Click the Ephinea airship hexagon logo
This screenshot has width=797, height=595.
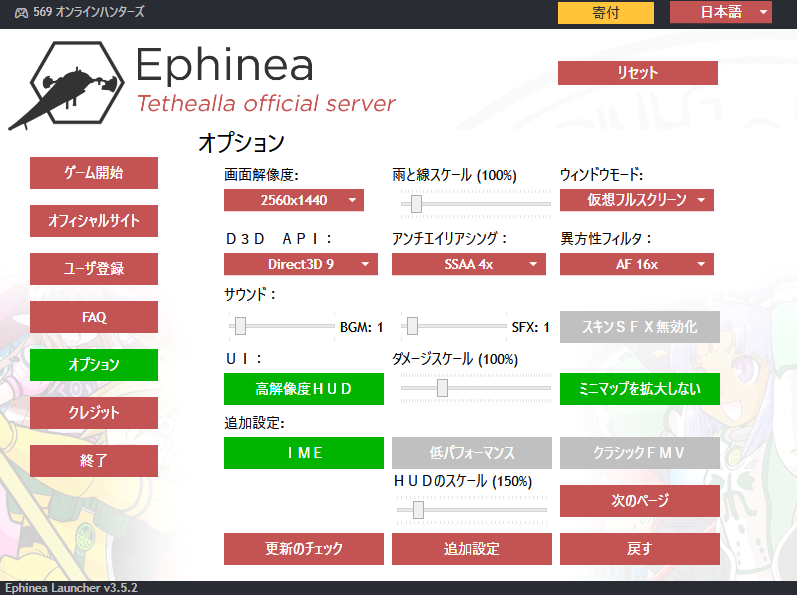click(x=67, y=84)
